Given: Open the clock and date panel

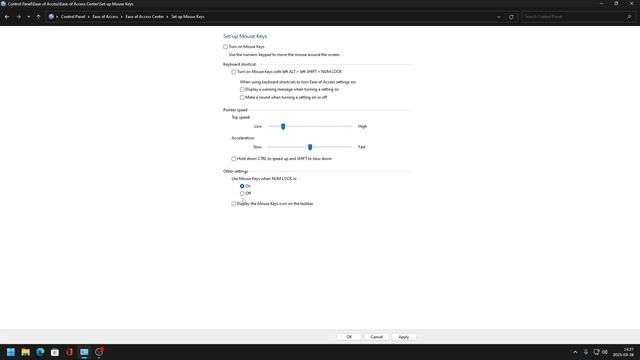Looking at the screenshot, I should (623, 352).
